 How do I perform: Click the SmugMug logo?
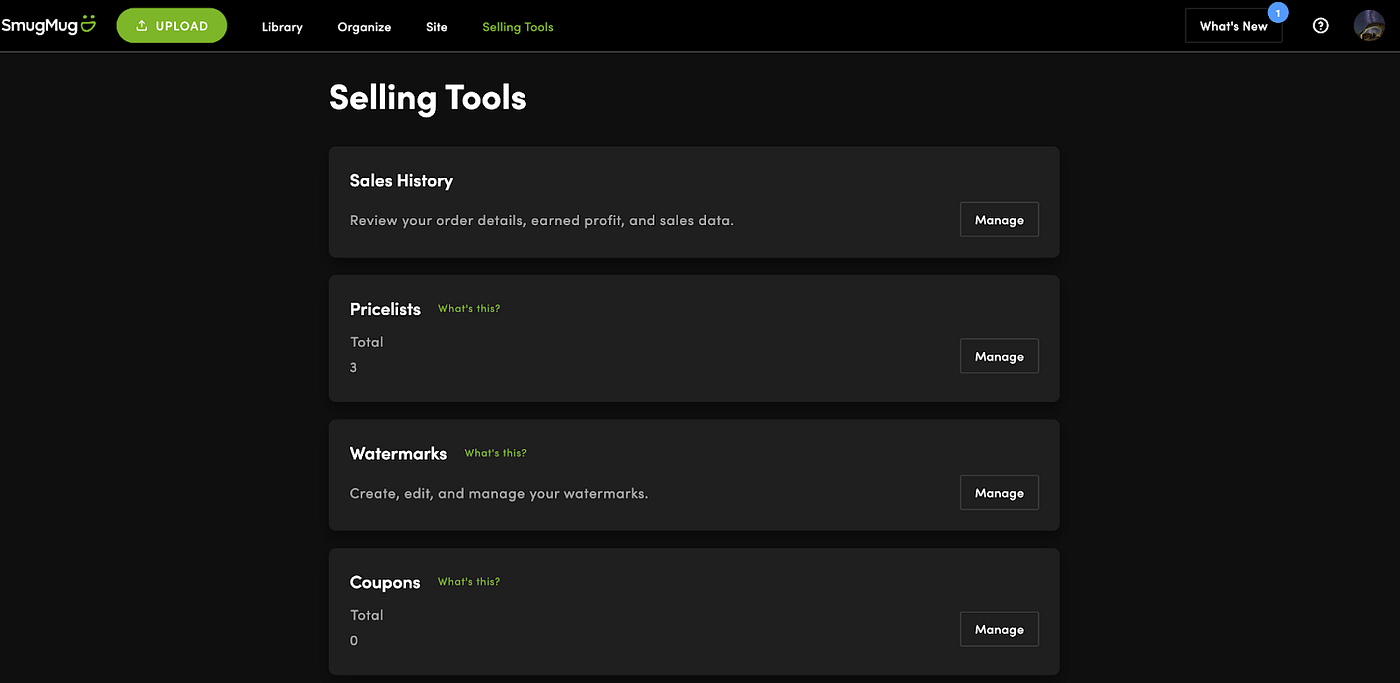48,25
